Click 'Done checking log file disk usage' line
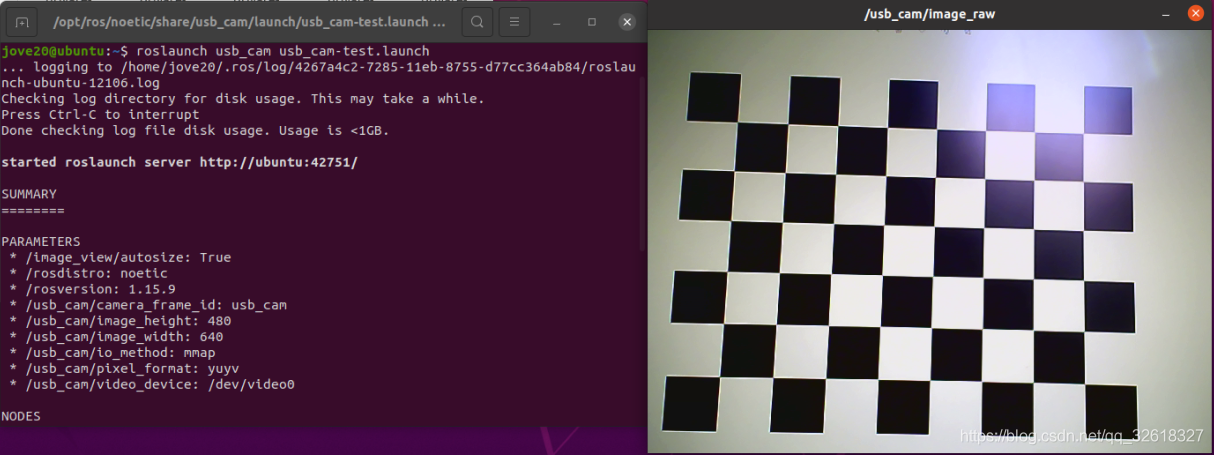 [x=195, y=131]
